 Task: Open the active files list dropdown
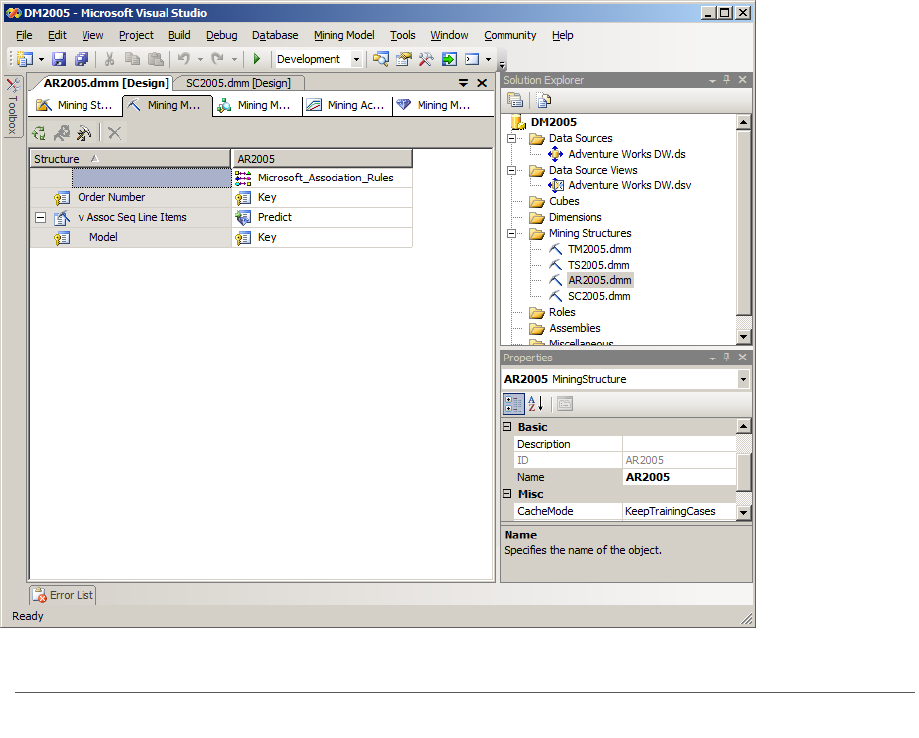pos(463,83)
